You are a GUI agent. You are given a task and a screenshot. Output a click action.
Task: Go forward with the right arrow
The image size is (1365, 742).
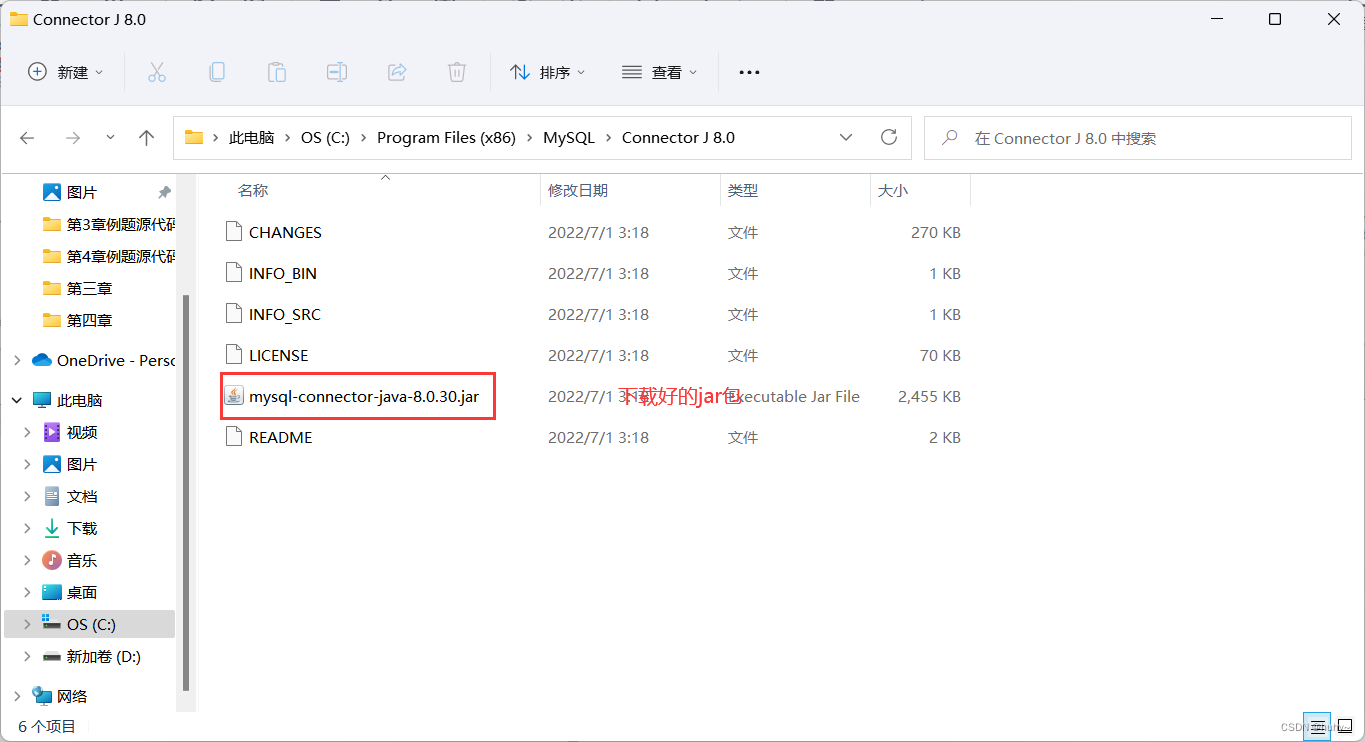(x=72, y=138)
